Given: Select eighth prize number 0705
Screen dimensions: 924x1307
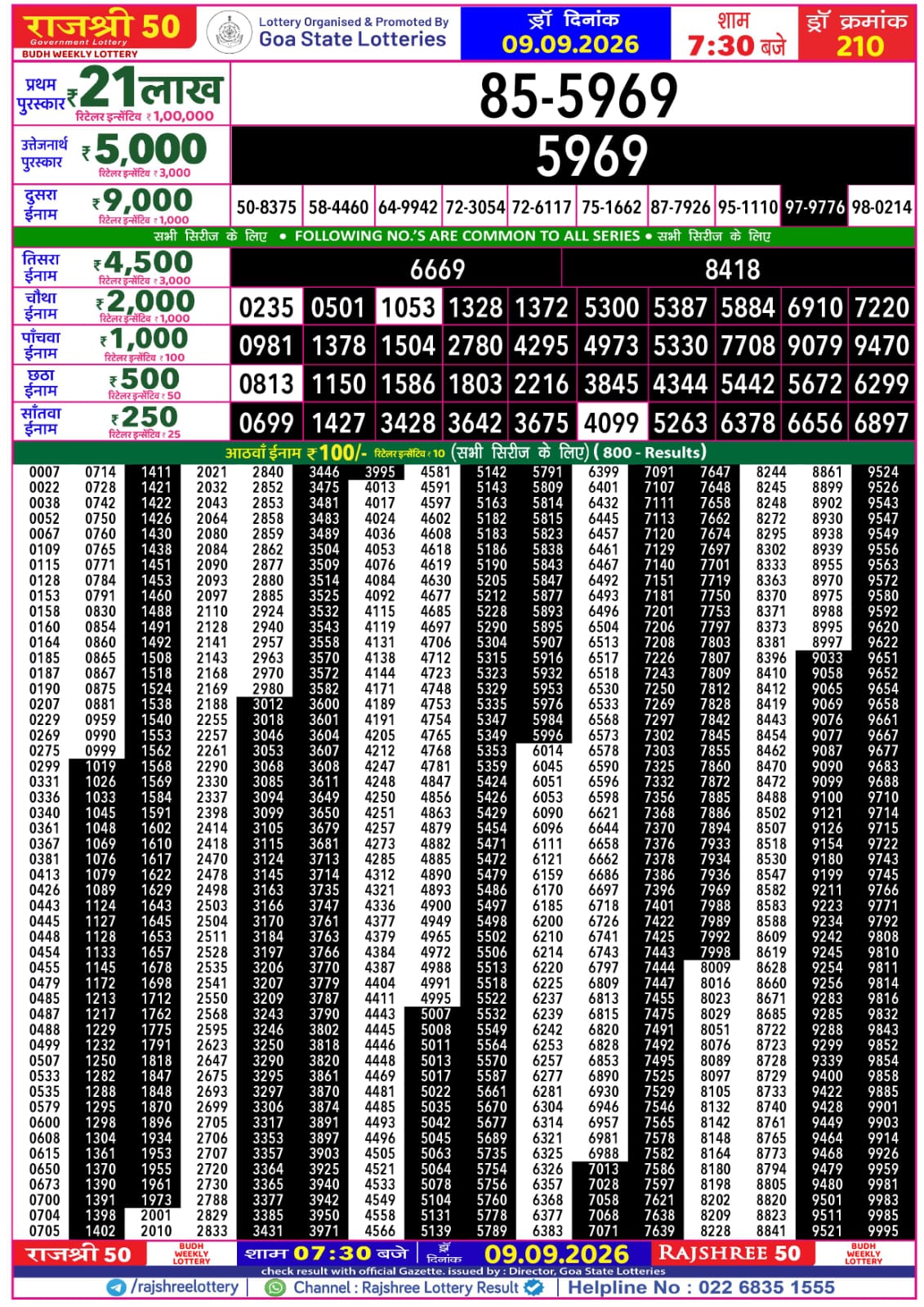Looking at the screenshot, I should pos(44,1231).
